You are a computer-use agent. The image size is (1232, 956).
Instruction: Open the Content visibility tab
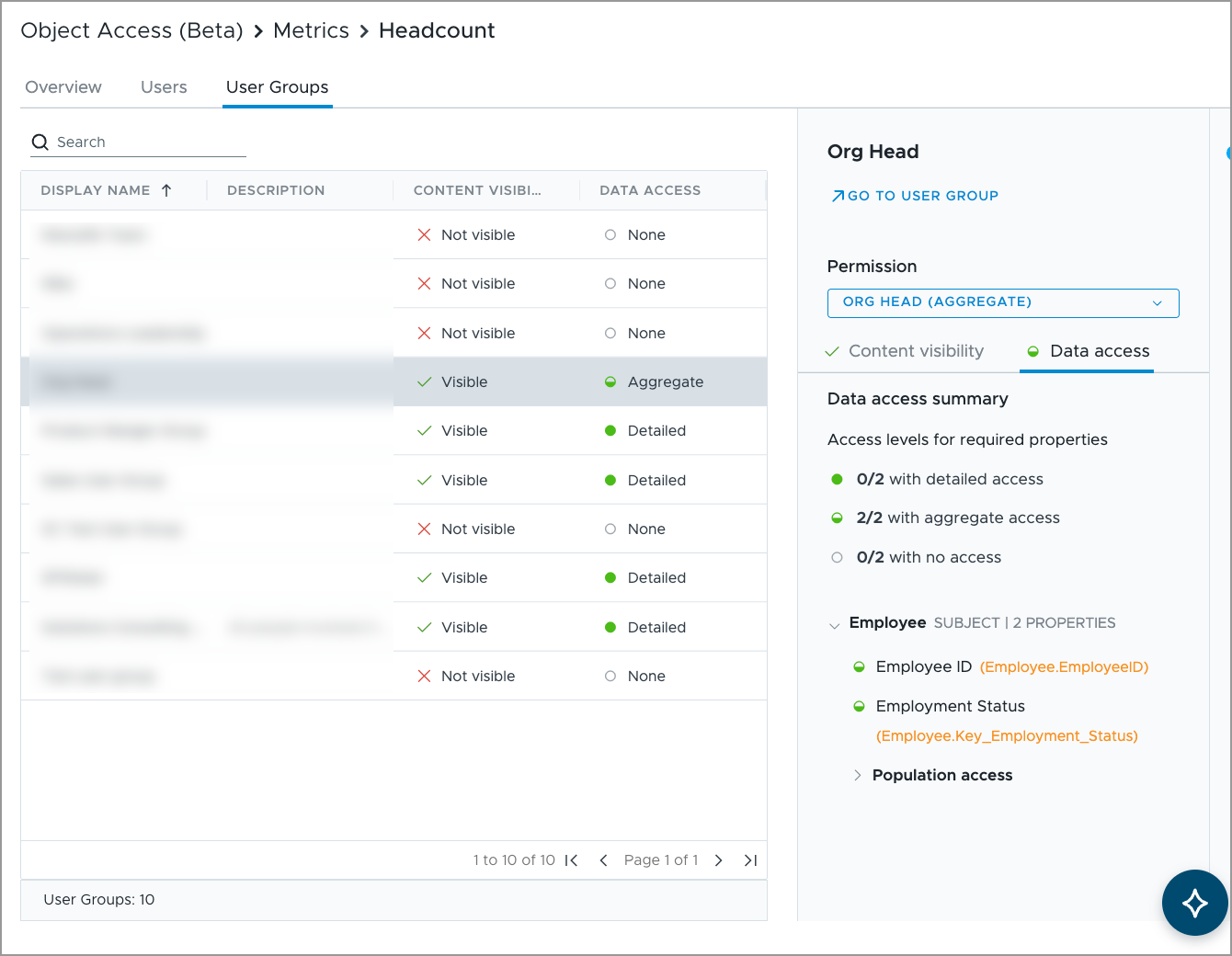(905, 351)
